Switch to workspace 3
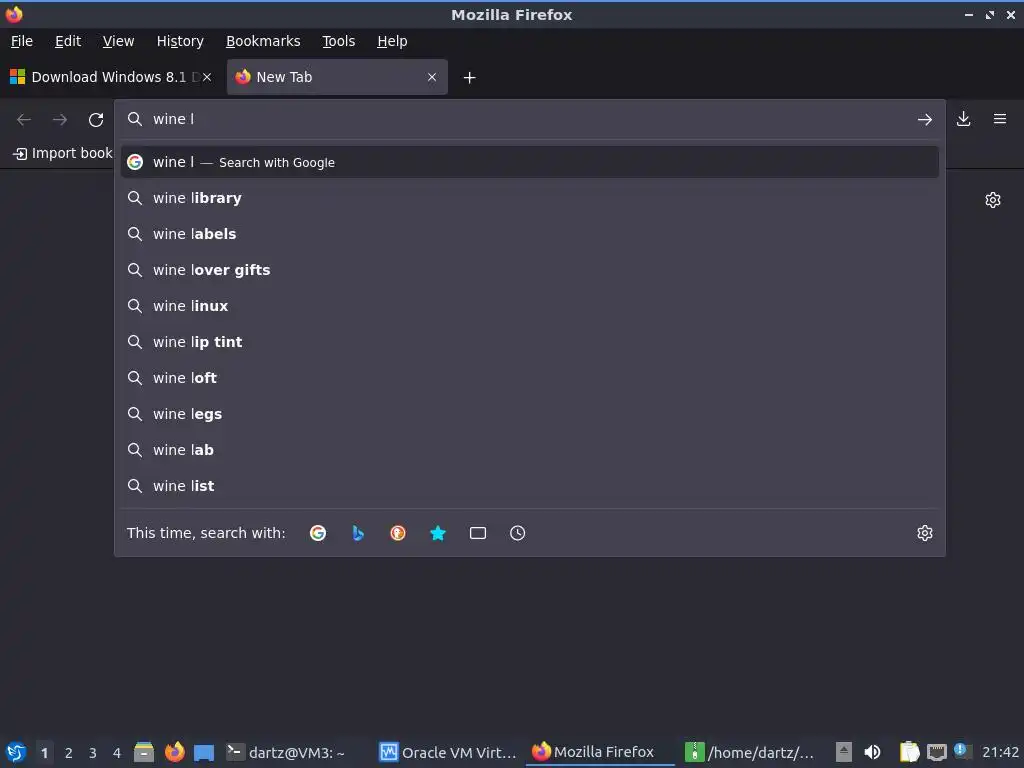 (93, 753)
